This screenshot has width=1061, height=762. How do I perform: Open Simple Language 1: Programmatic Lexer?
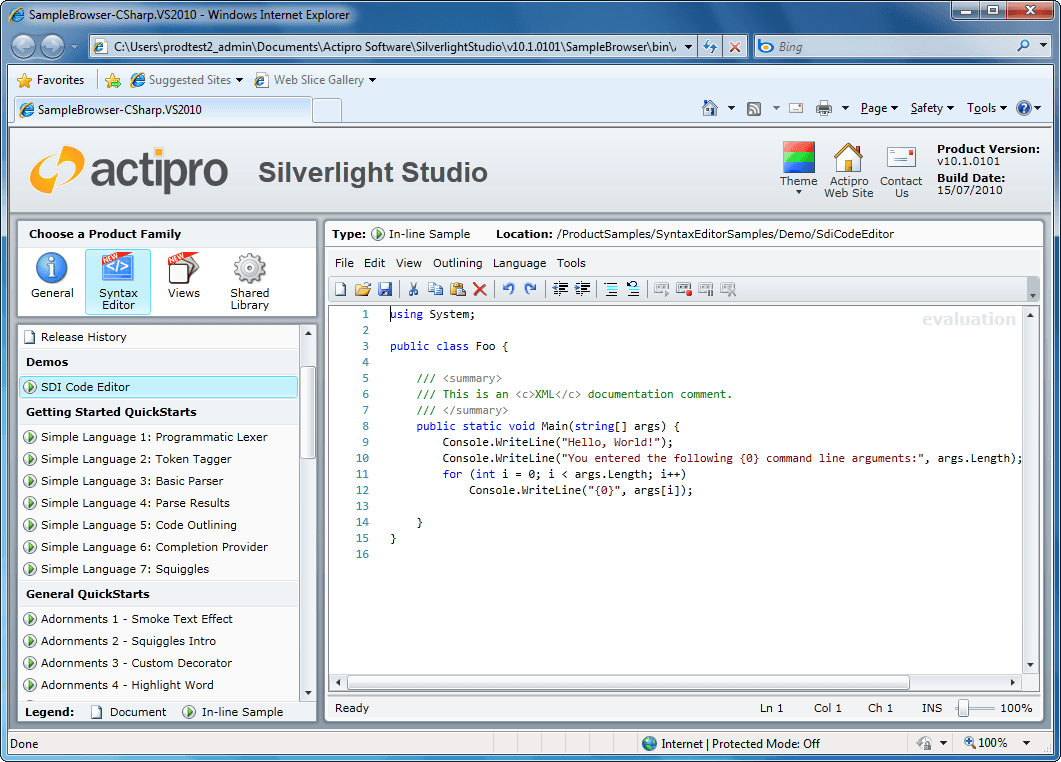point(154,437)
